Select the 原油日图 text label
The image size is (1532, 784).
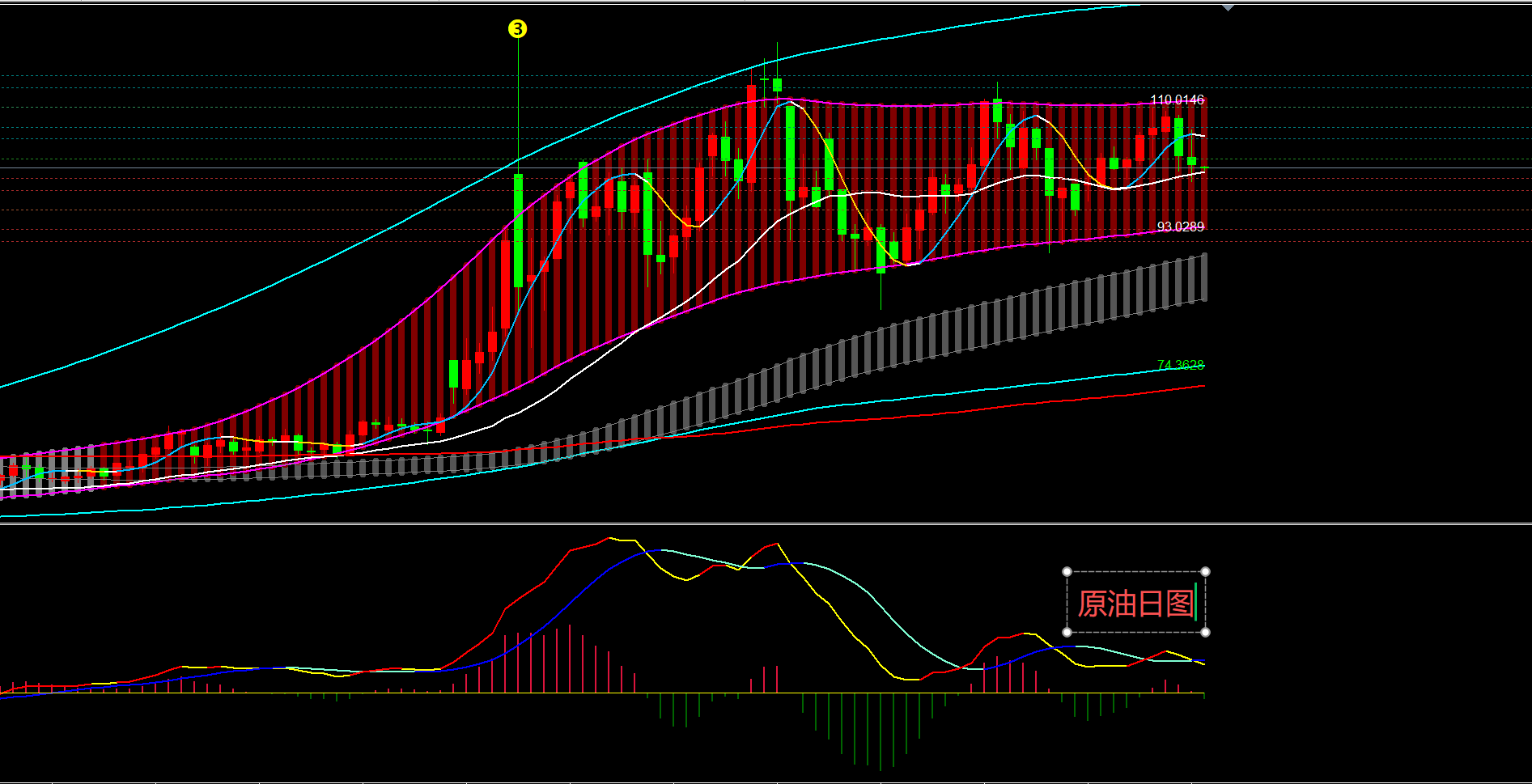[1135, 604]
